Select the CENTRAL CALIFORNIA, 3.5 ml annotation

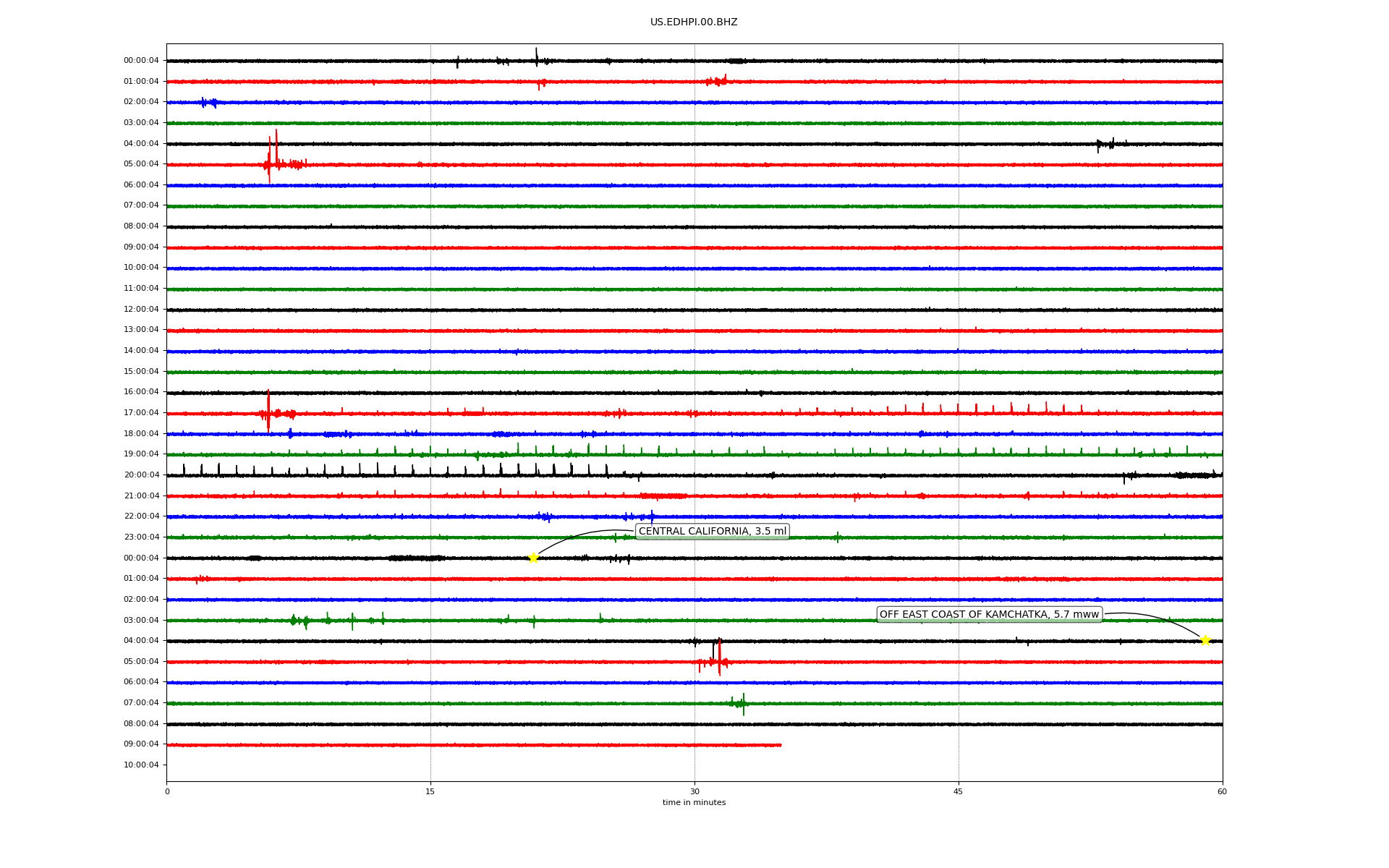coord(712,532)
